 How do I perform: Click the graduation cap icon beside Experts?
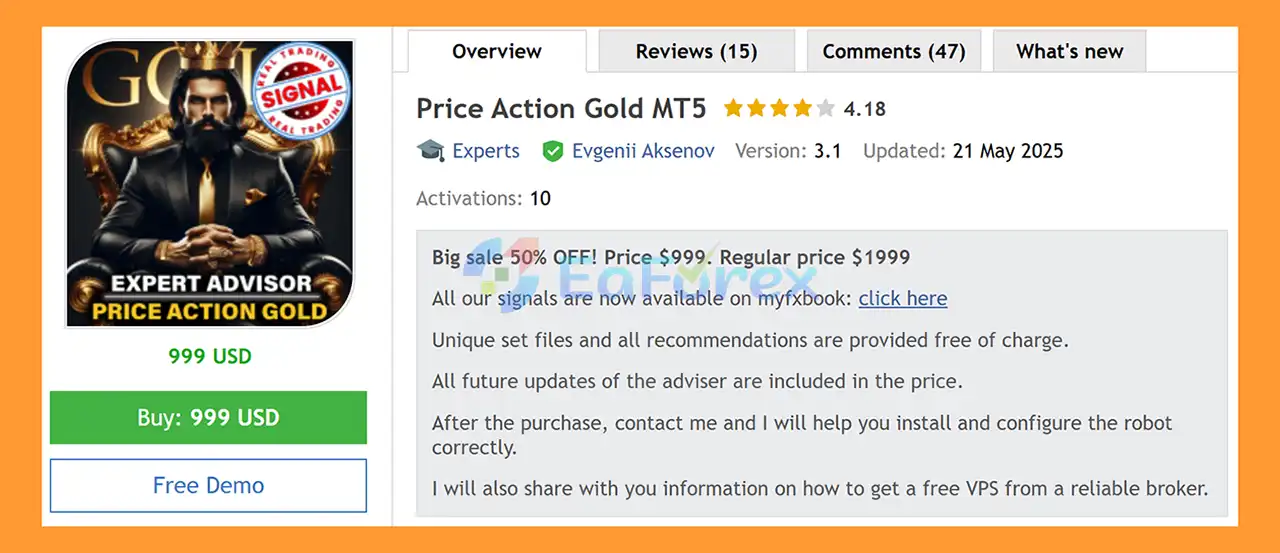point(431,151)
